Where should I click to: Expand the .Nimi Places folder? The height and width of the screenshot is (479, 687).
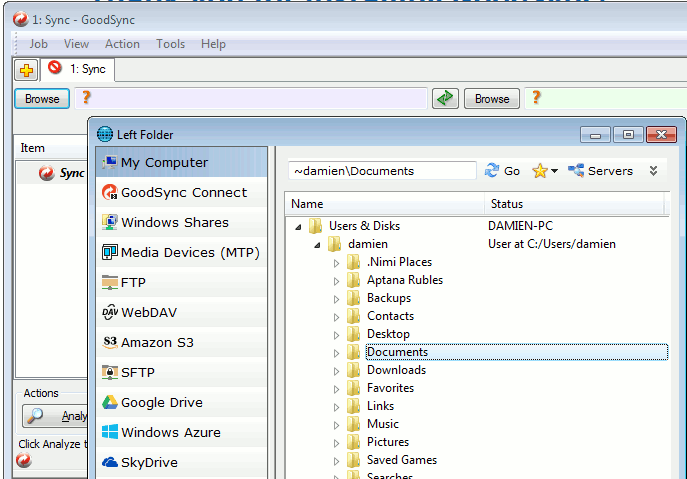pos(336,263)
